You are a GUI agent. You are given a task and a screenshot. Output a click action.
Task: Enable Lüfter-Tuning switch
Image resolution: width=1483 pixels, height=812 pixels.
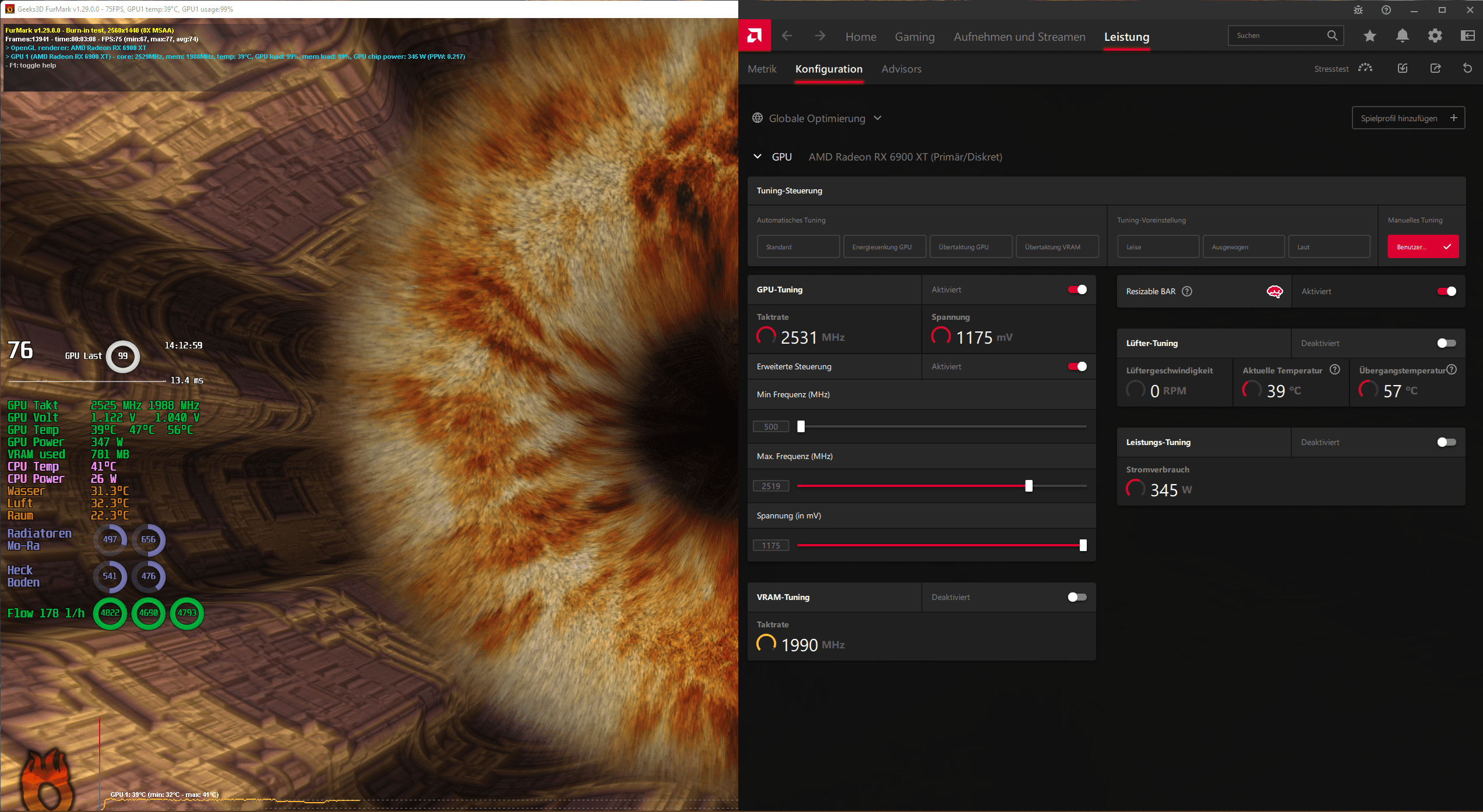click(1447, 343)
